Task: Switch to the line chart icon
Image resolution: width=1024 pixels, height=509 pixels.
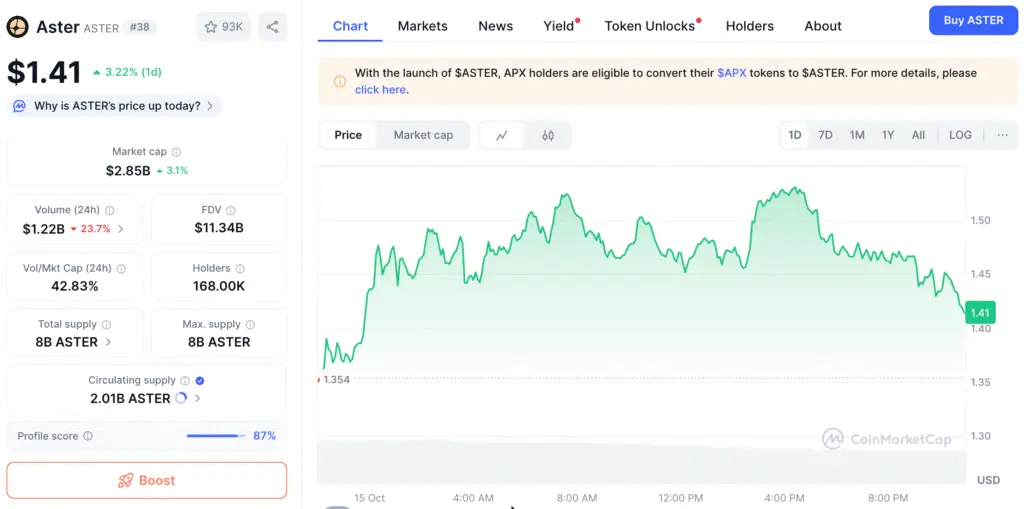Action: 502,135
